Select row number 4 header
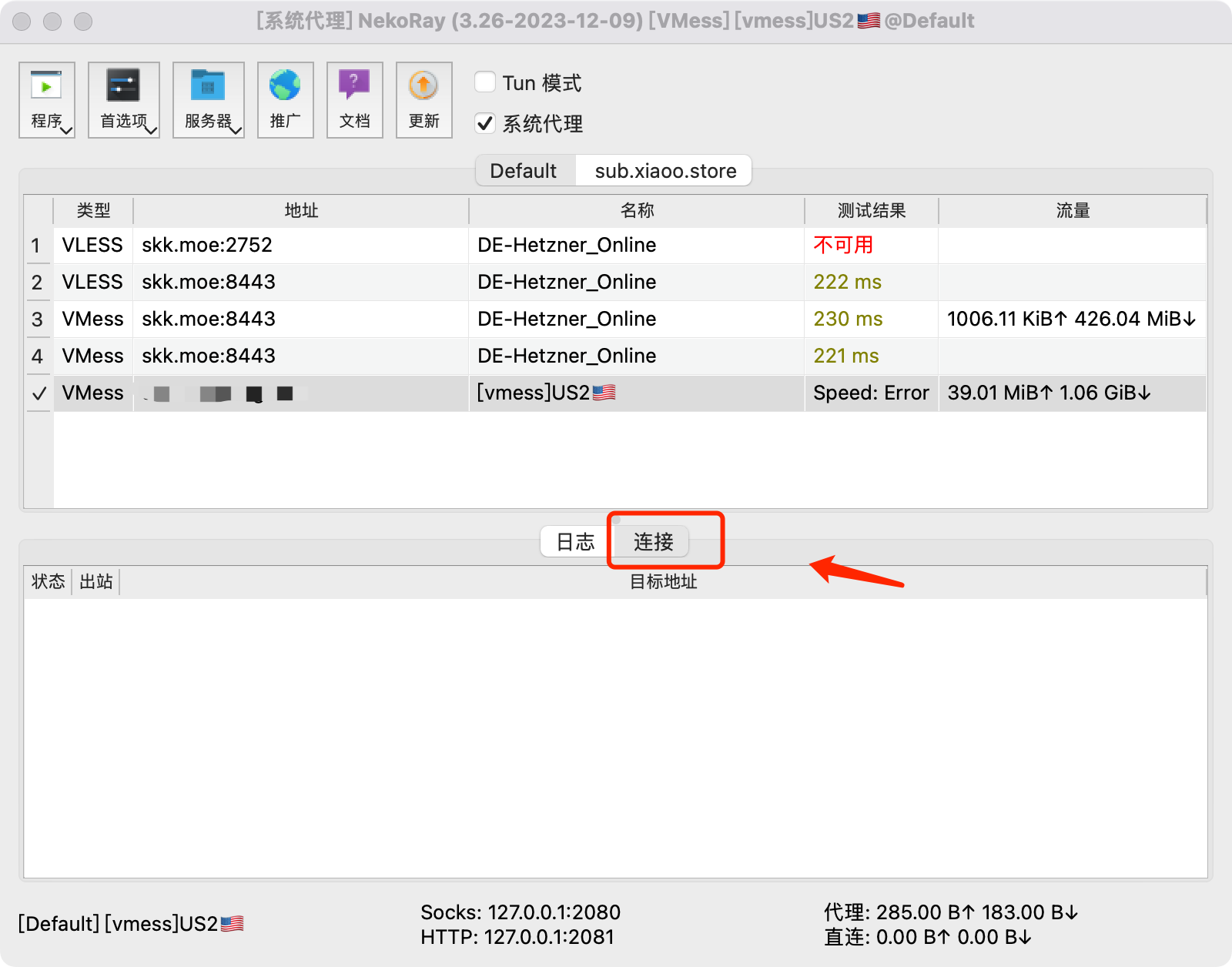 coord(38,356)
